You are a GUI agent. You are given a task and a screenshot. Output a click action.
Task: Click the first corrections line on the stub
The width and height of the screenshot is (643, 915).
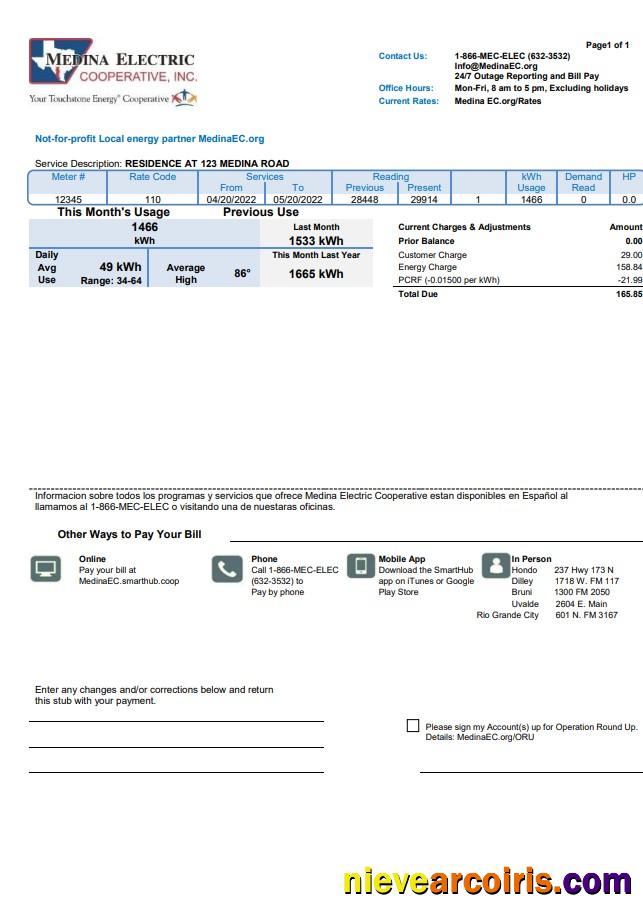pyautogui.click(x=176, y=721)
